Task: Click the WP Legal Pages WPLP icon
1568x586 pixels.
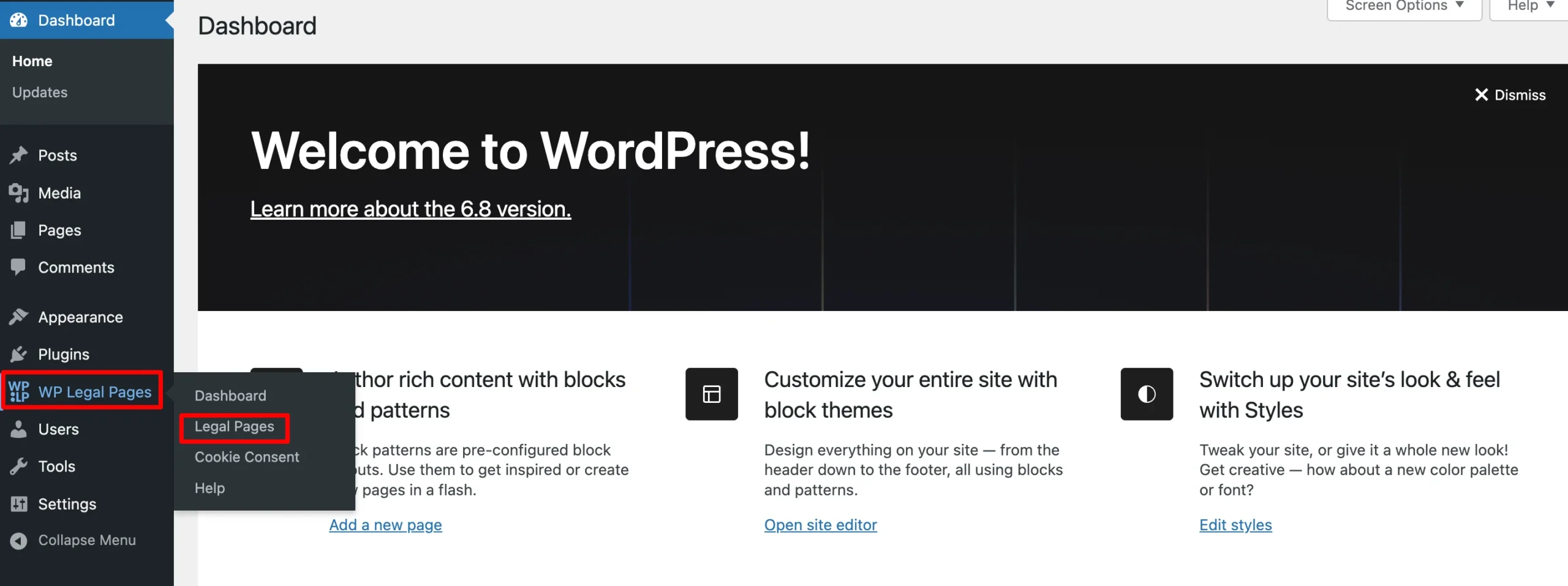Action: [19, 392]
